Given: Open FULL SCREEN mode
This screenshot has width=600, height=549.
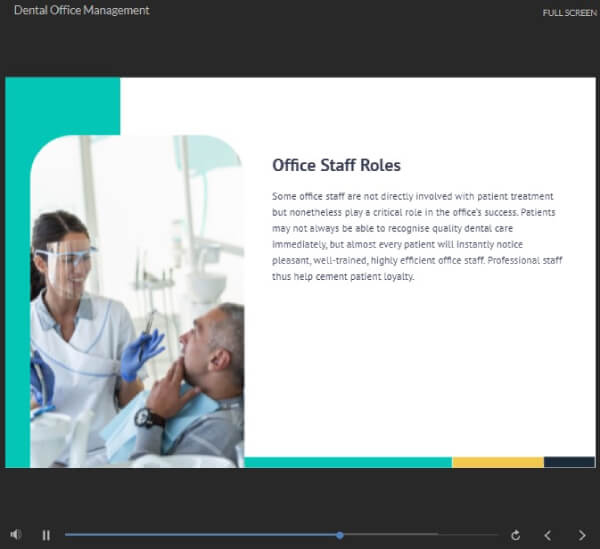Looking at the screenshot, I should [569, 13].
